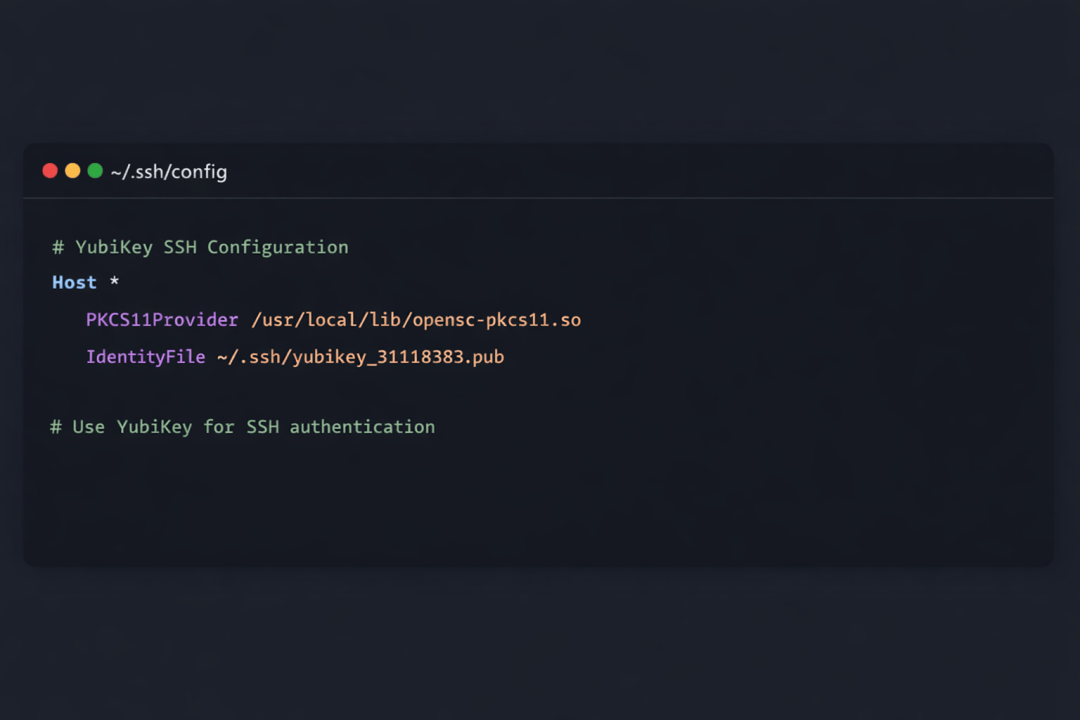Click the 'Host' keyword

[74, 282]
